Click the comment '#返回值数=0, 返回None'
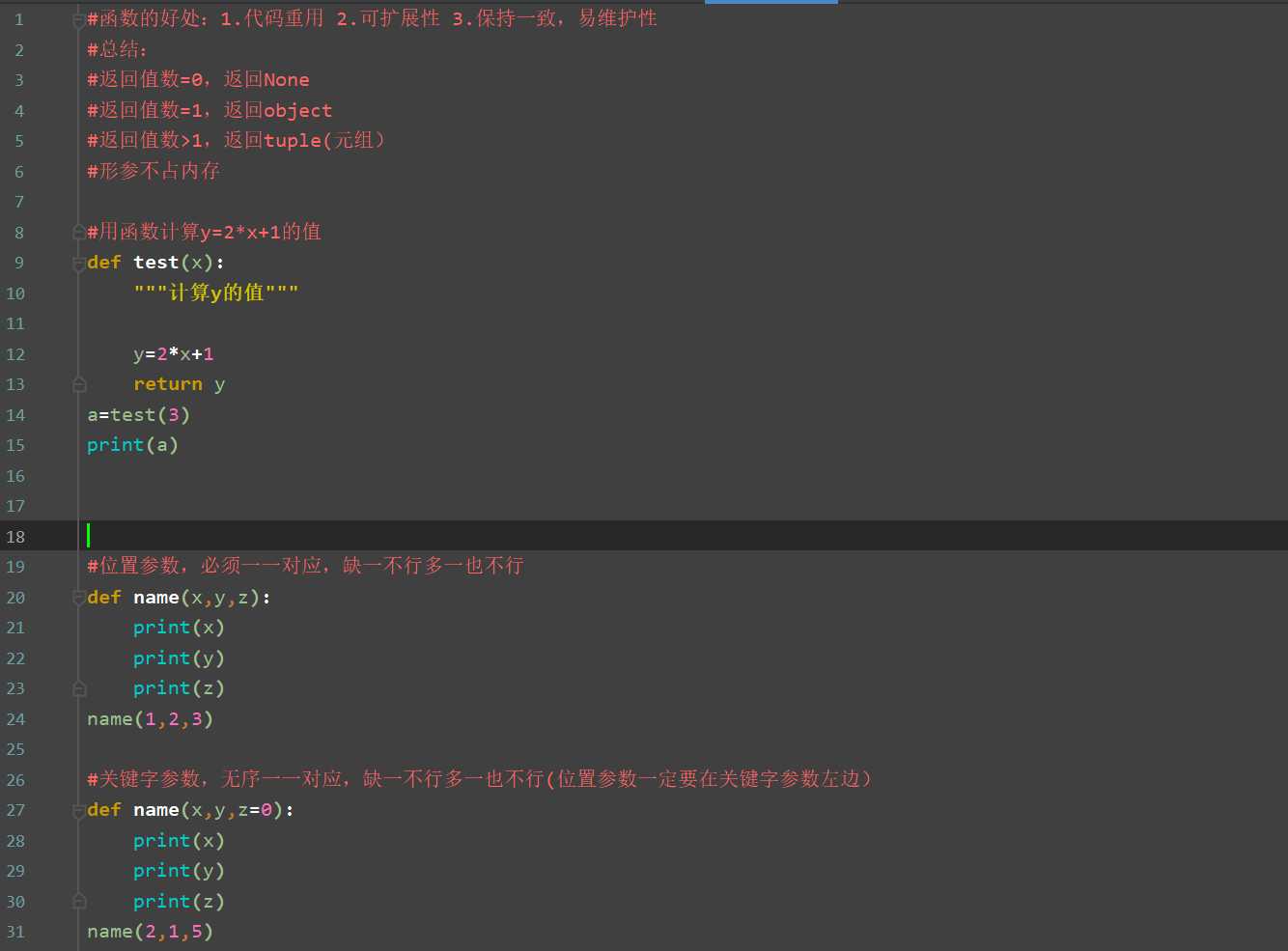1288x951 pixels. tap(198, 80)
